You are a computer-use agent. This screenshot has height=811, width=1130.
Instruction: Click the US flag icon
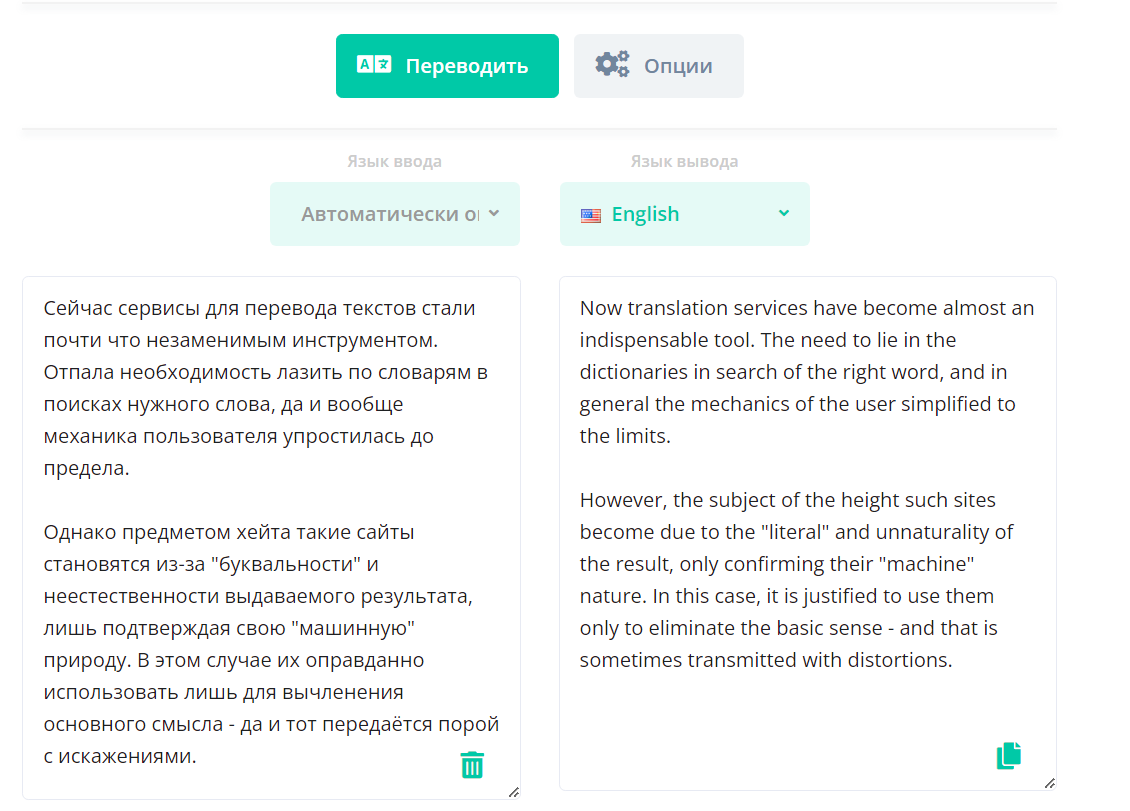[x=591, y=215]
